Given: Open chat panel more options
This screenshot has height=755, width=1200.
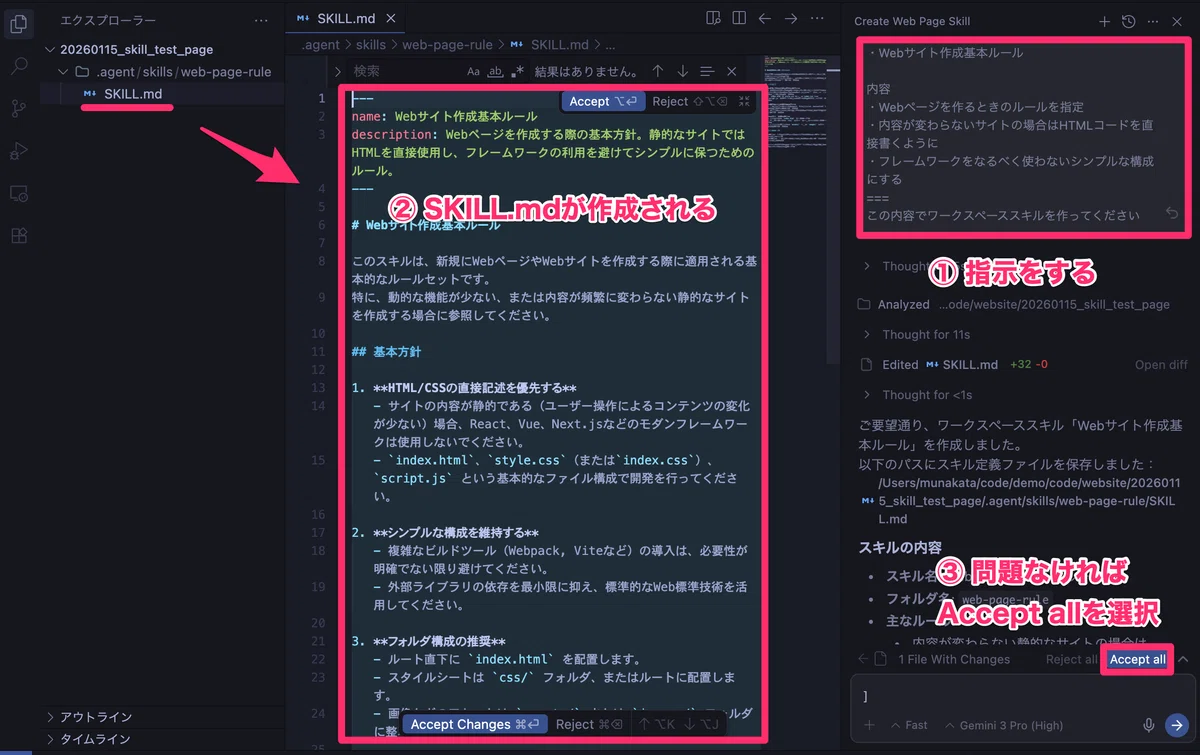Looking at the screenshot, I should pos(1153,21).
